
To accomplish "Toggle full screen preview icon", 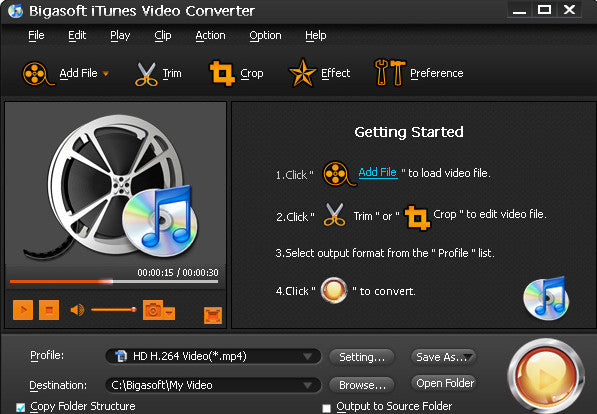I will (x=213, y=315).
